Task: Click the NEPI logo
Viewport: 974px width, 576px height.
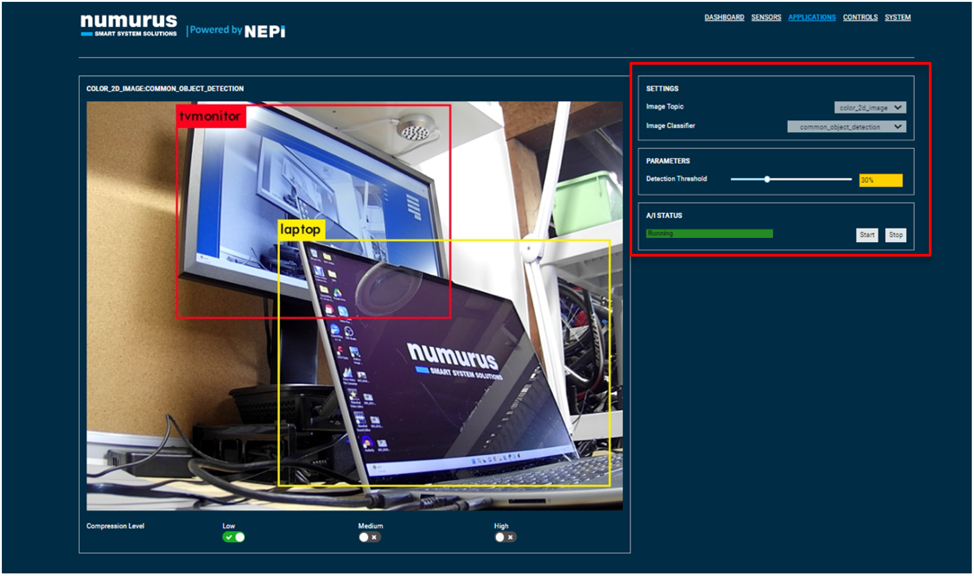Action: [264, 30]
